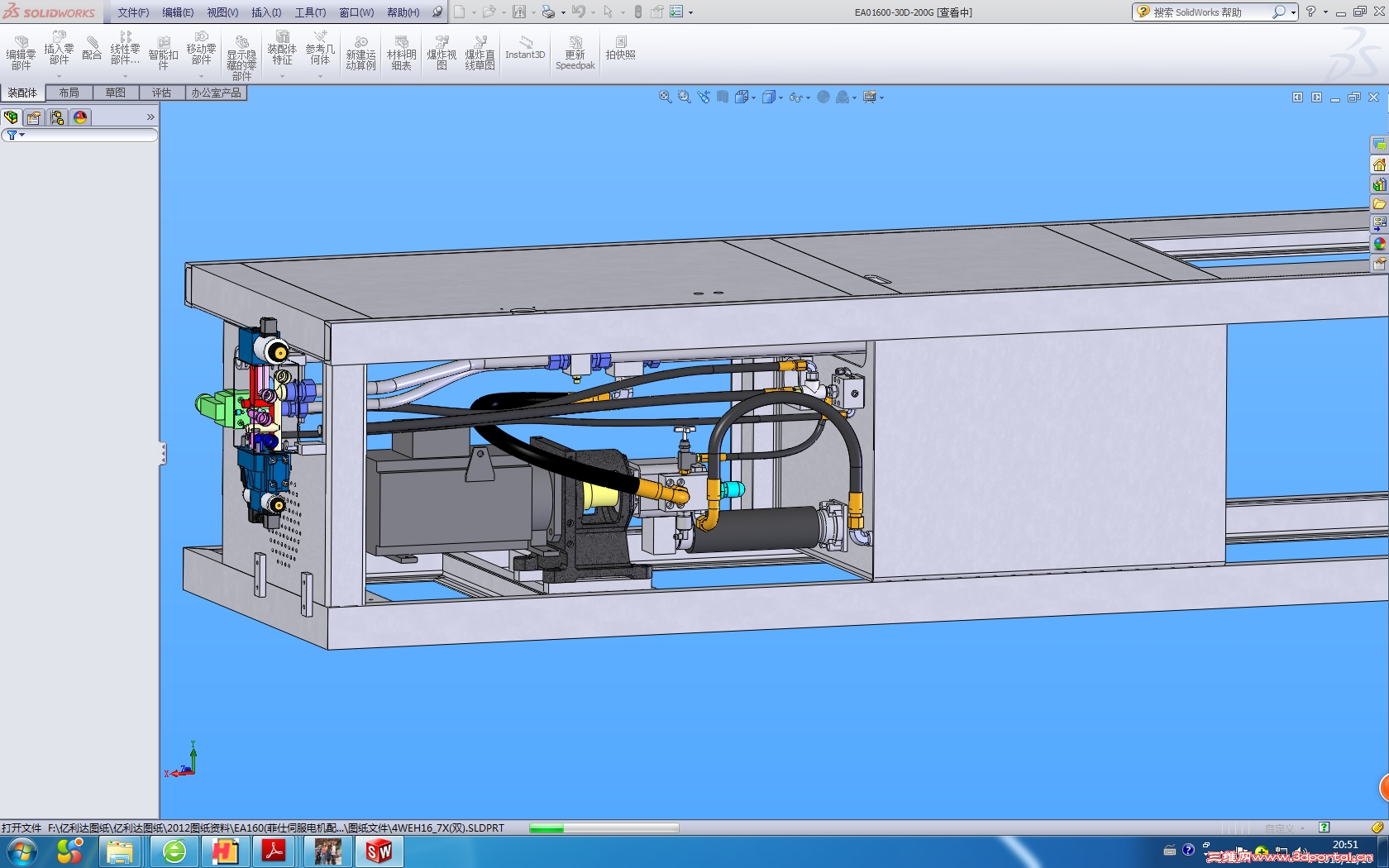The height and width of the screenshot is (868, 1389).
Task: Click Smart Fasteners (智能扣件) tool
Action: (163, 54)
